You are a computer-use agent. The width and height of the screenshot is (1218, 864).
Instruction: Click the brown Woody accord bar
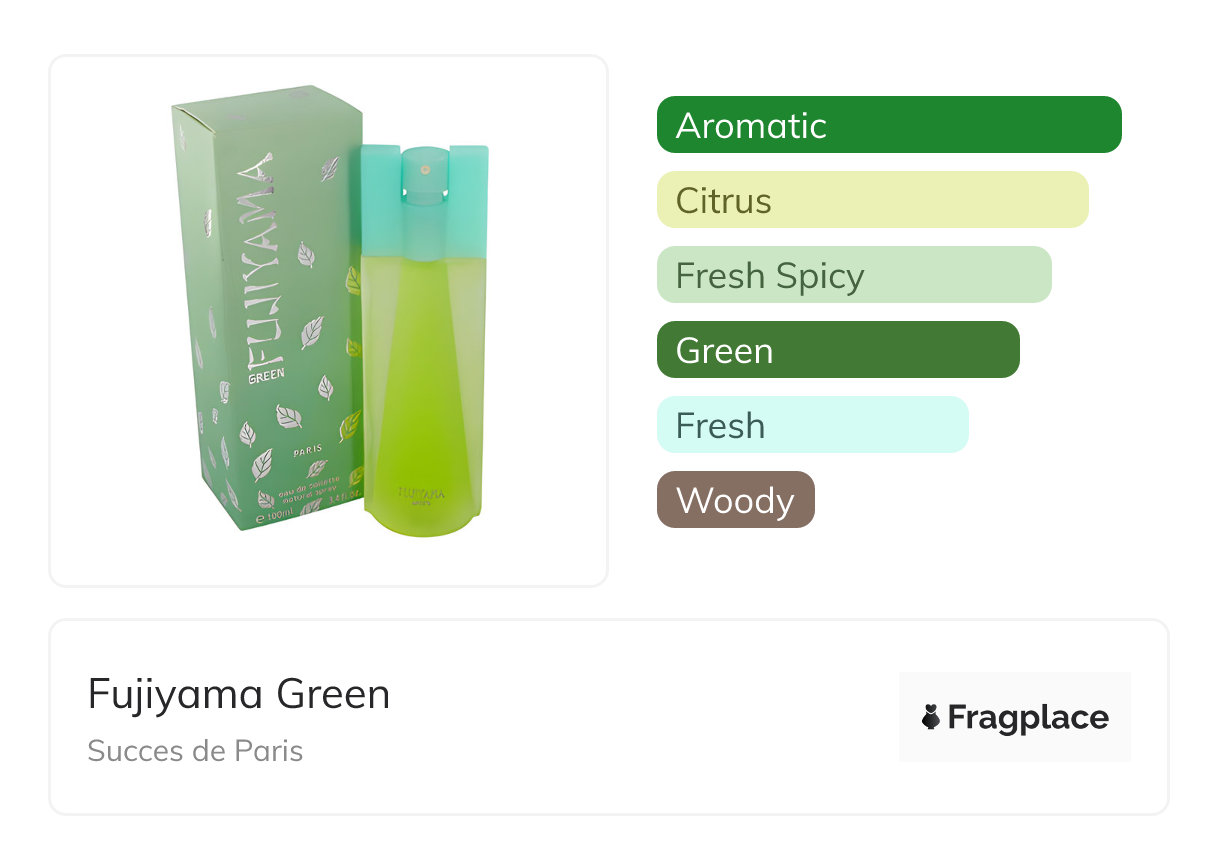pos(735,500)
